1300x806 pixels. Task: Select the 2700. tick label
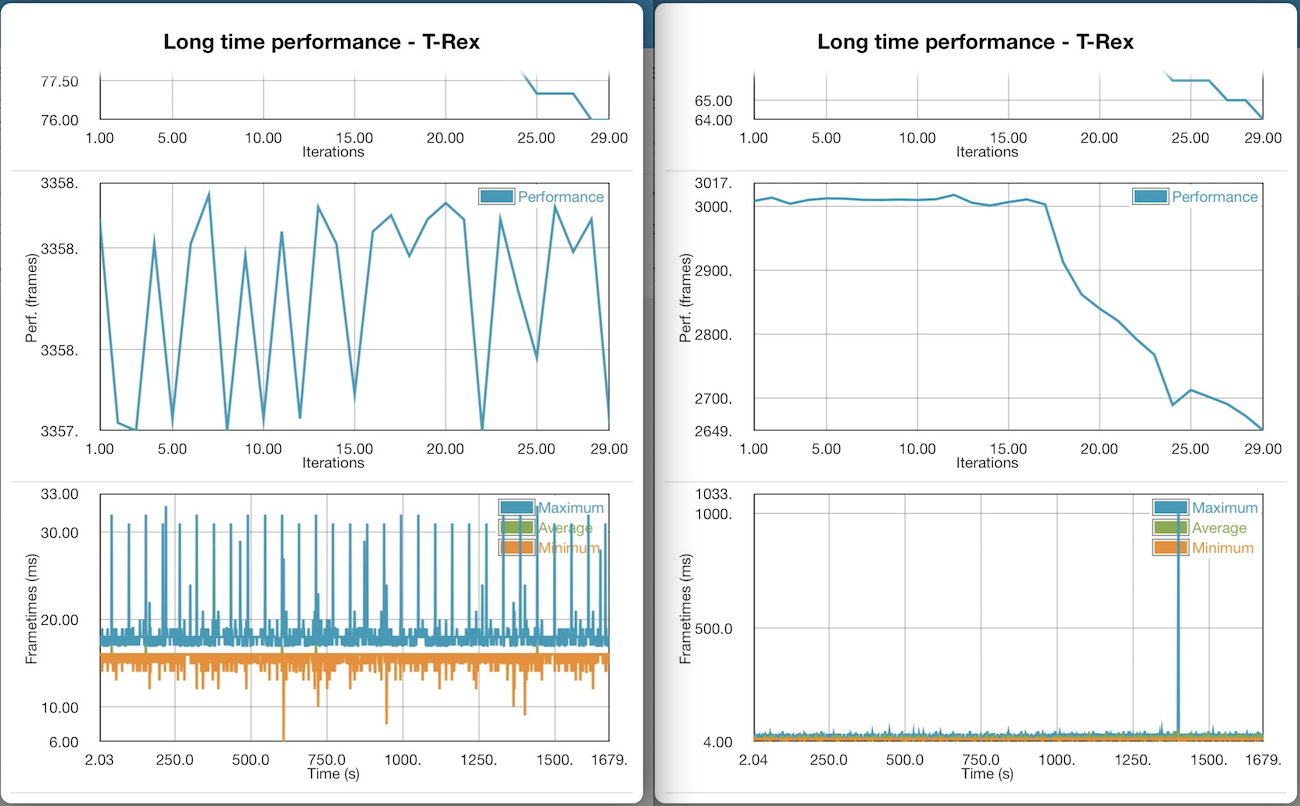(x=714, y=399)
